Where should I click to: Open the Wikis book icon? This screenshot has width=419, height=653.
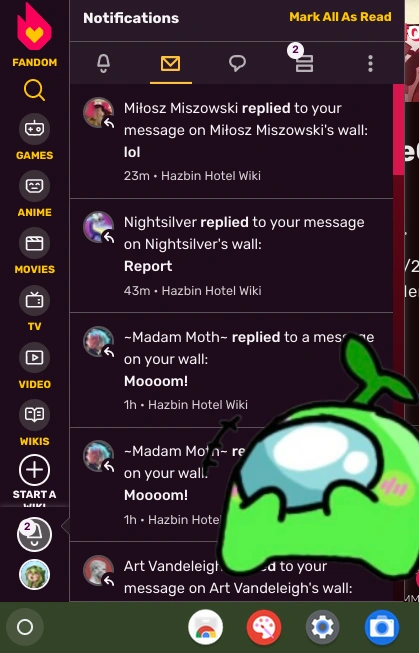34,414
